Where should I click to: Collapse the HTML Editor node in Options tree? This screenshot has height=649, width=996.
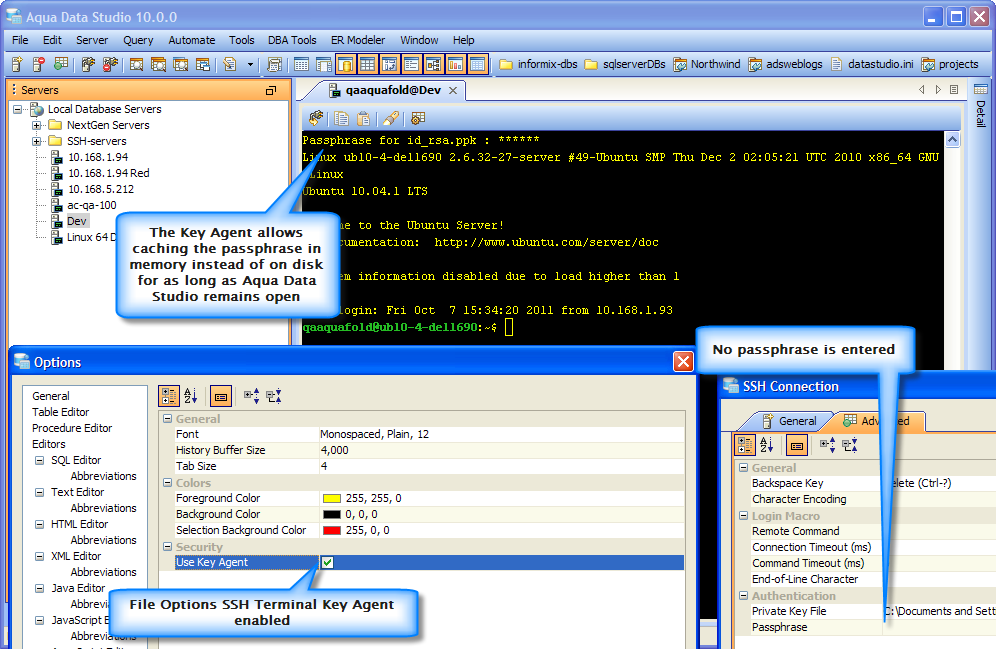pyautogui.click(x=39, y=525)
